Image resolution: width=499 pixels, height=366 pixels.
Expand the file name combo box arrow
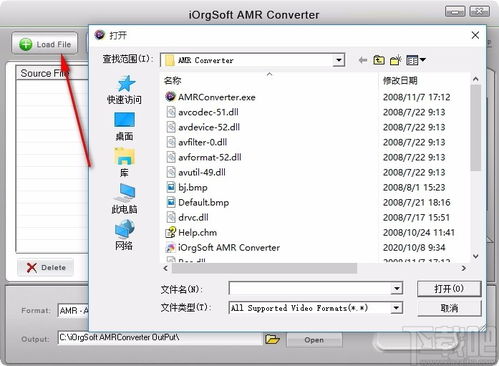[x=396, y=288]
